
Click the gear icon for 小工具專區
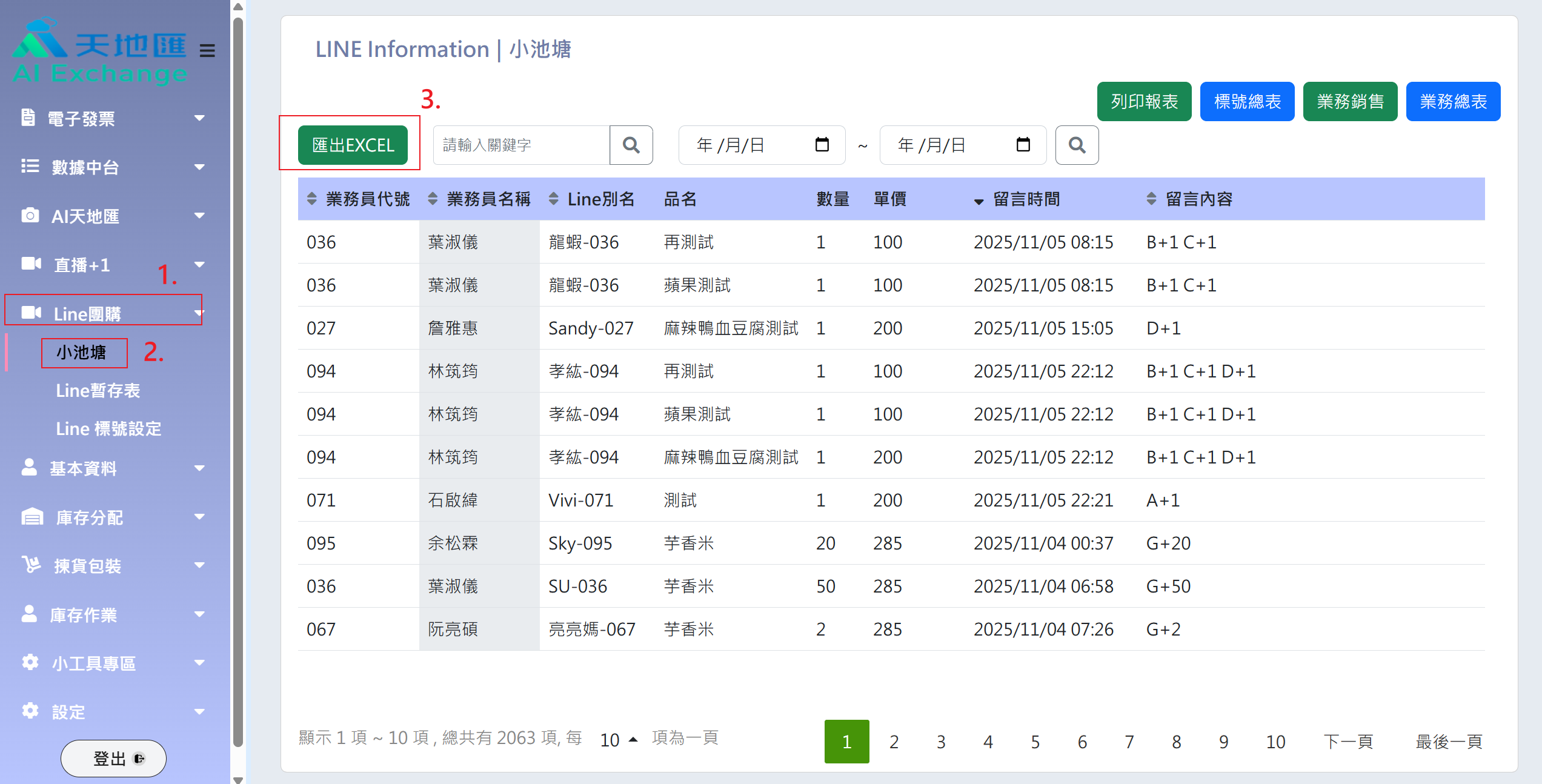point(30,662)
